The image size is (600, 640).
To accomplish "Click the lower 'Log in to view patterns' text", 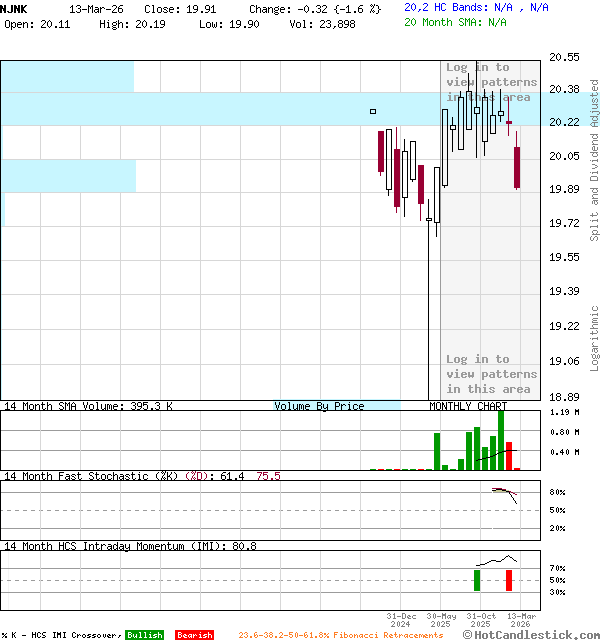I will (x=491, y=374).
